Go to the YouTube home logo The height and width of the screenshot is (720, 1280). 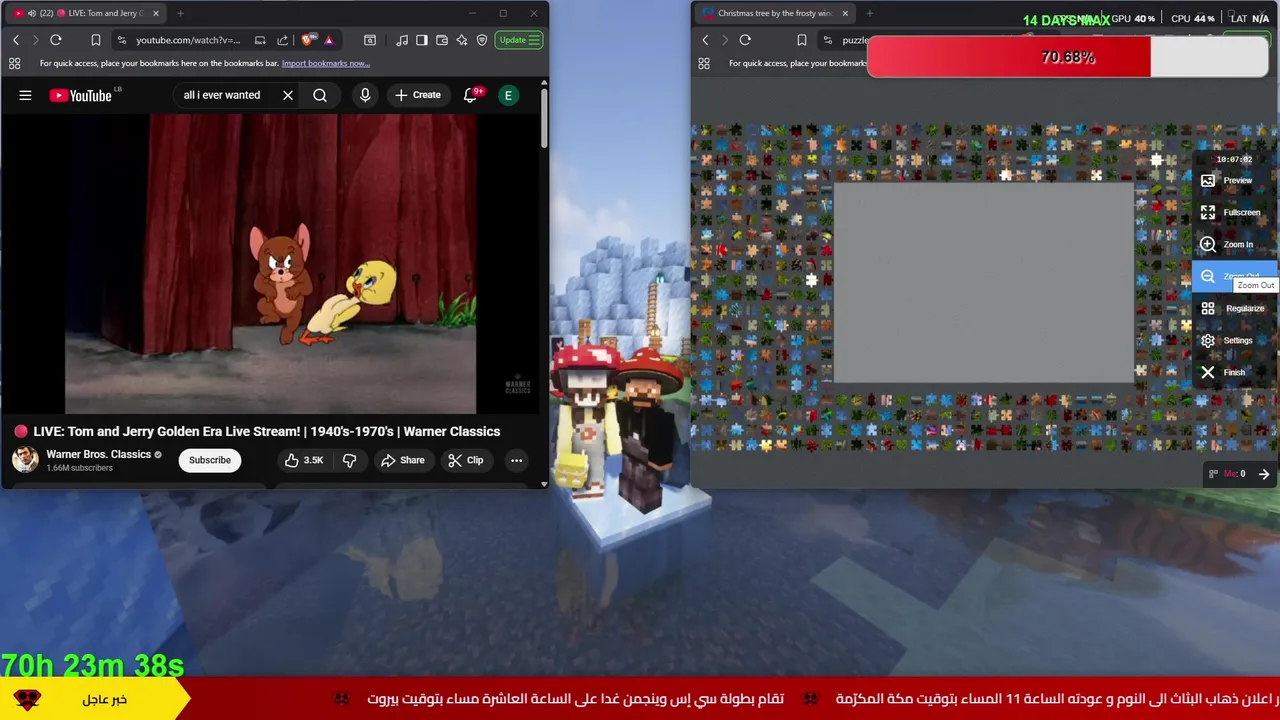[82, 95]
